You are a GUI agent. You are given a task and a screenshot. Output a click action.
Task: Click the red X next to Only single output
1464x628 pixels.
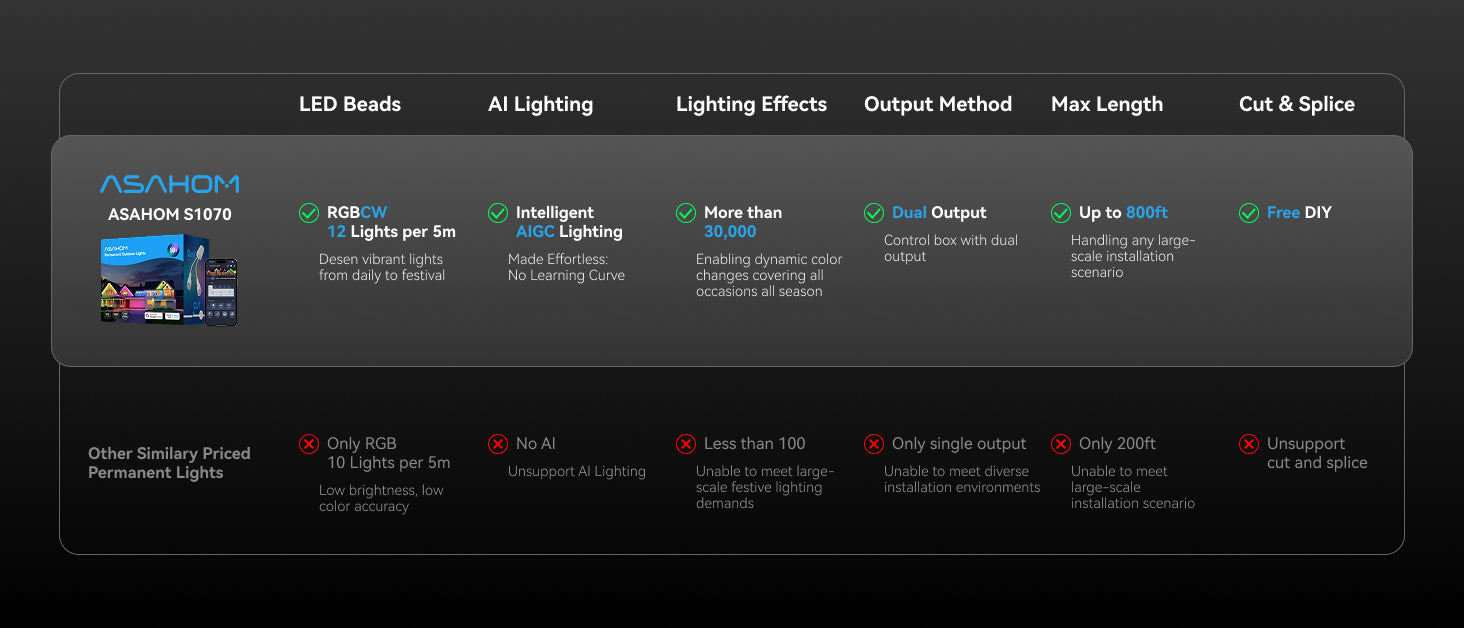[874, 444]
